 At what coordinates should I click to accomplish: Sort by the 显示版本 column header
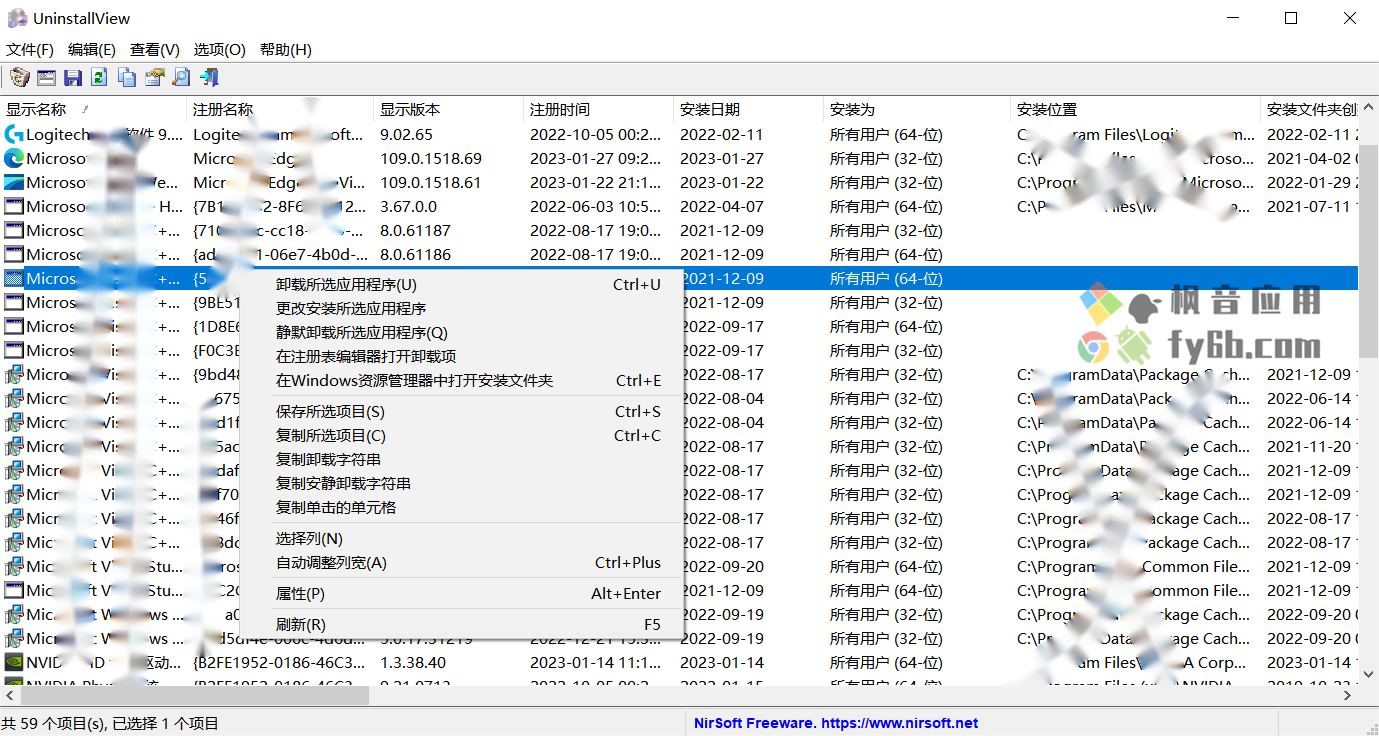tap(449, 110)
